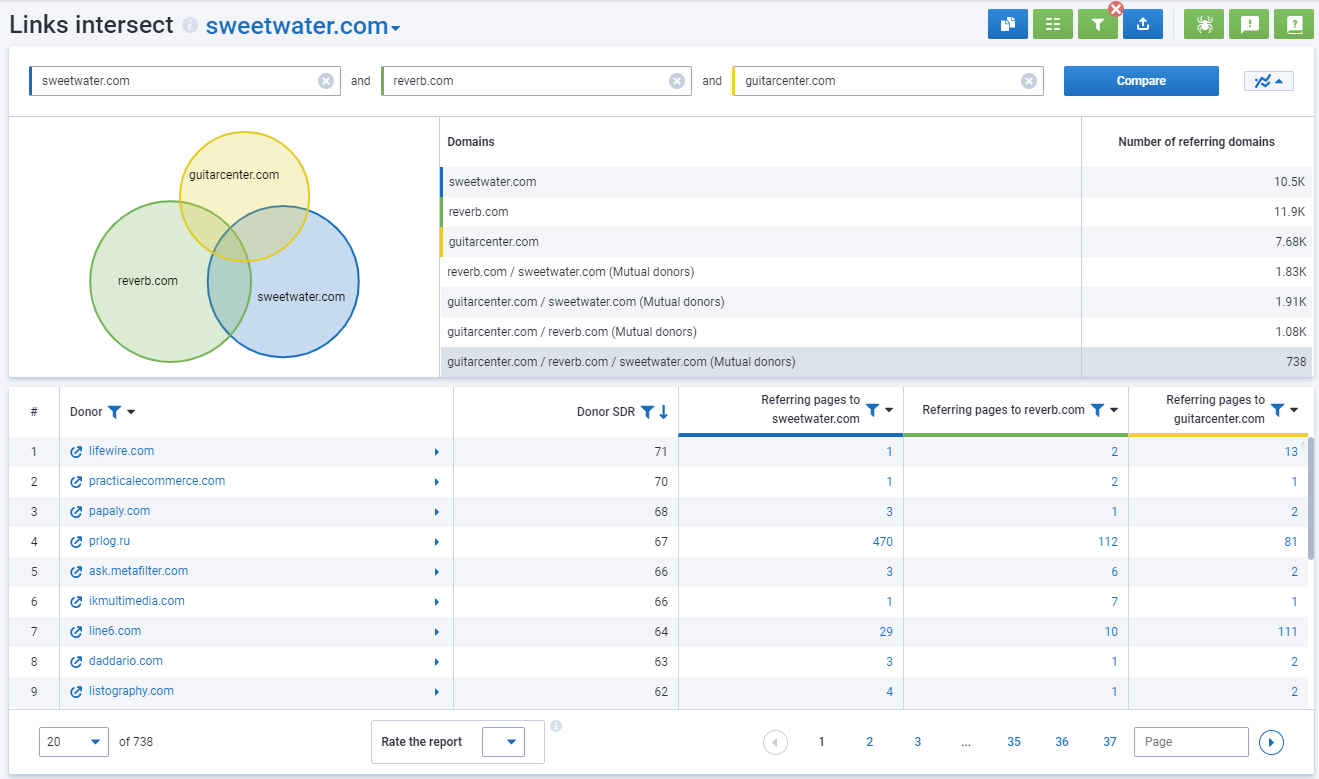Open external link icon for papaly.com
This screenshot has width=1319, height=779.
click(77, 512)
